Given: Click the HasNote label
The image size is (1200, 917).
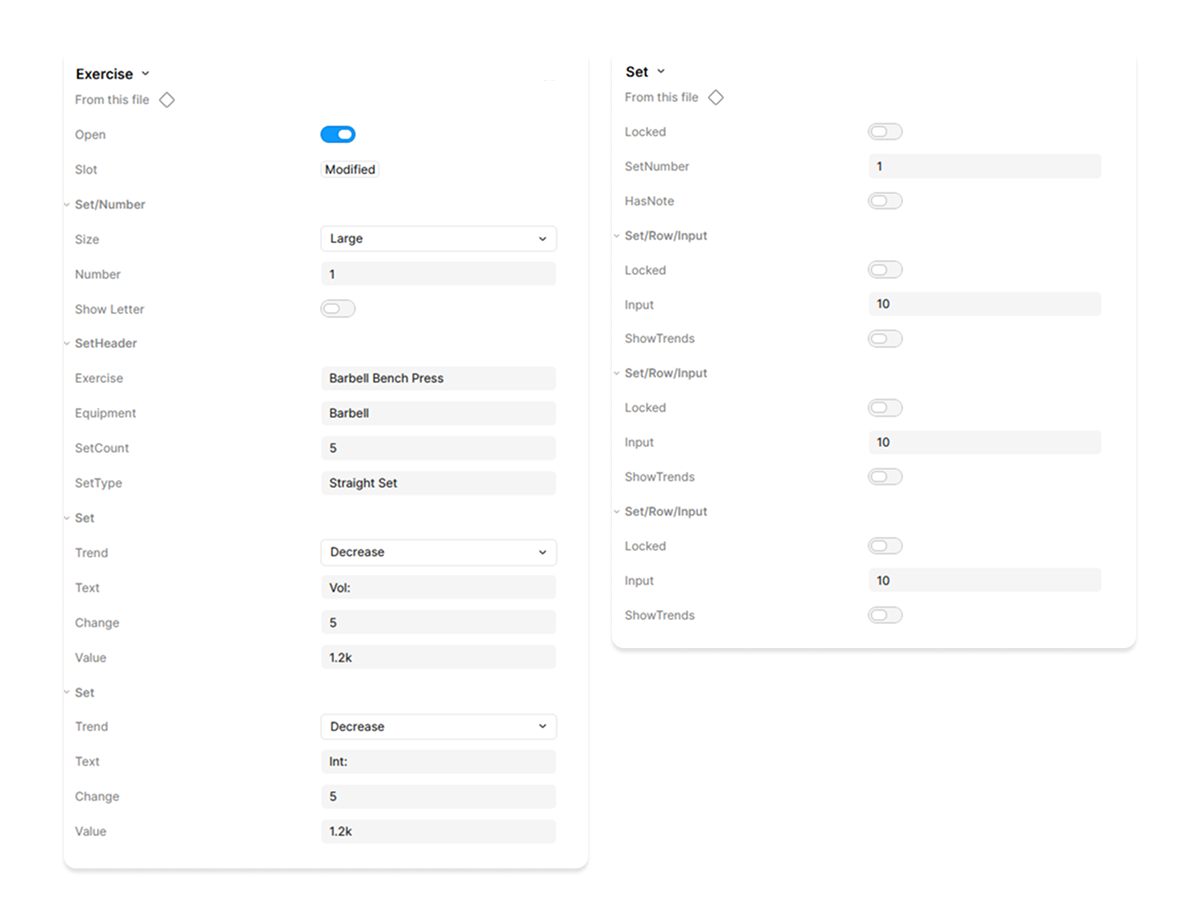Looking at the screenshot, I should tap(649, 201).
